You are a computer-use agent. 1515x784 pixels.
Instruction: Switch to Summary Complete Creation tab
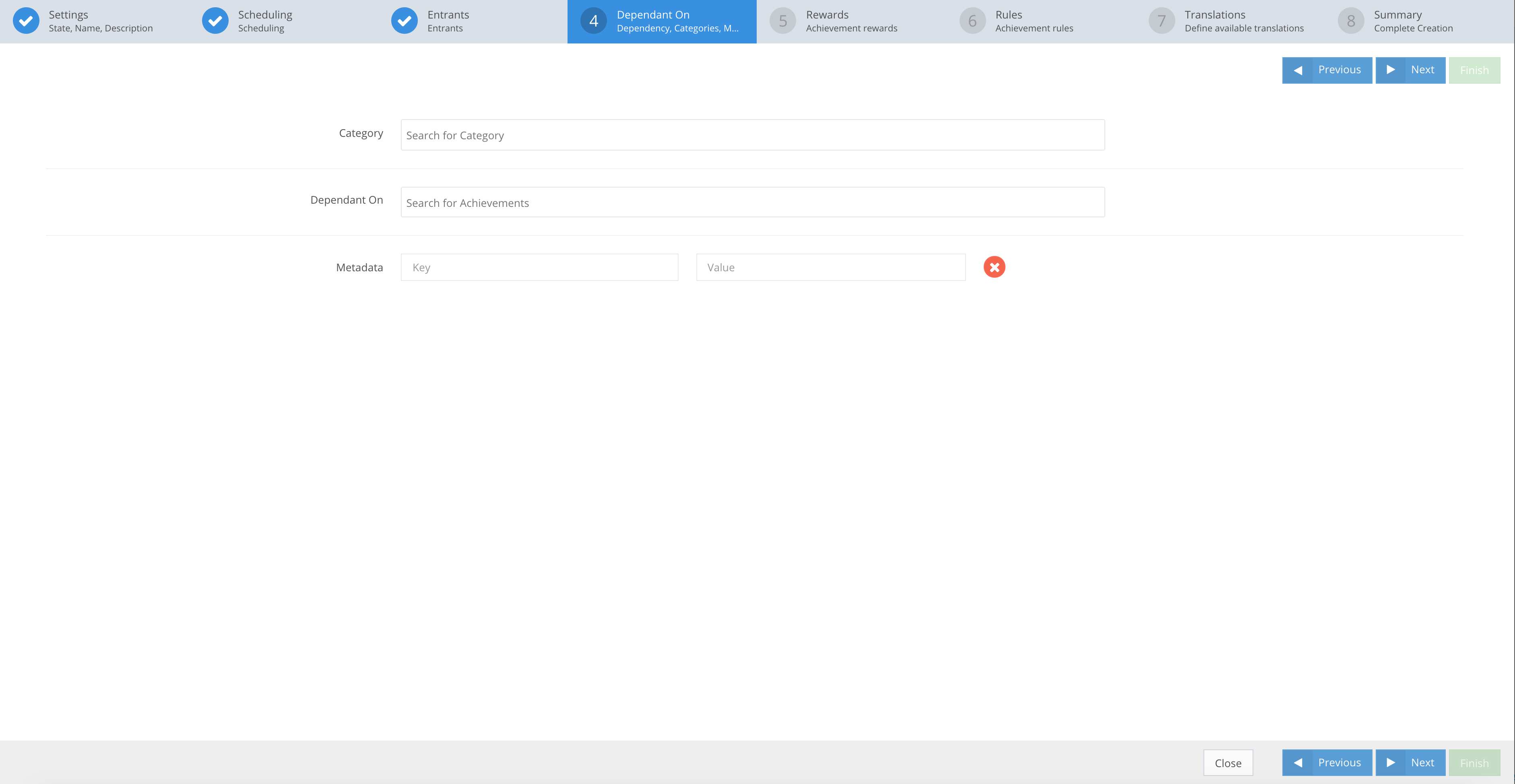point(1413,21)
